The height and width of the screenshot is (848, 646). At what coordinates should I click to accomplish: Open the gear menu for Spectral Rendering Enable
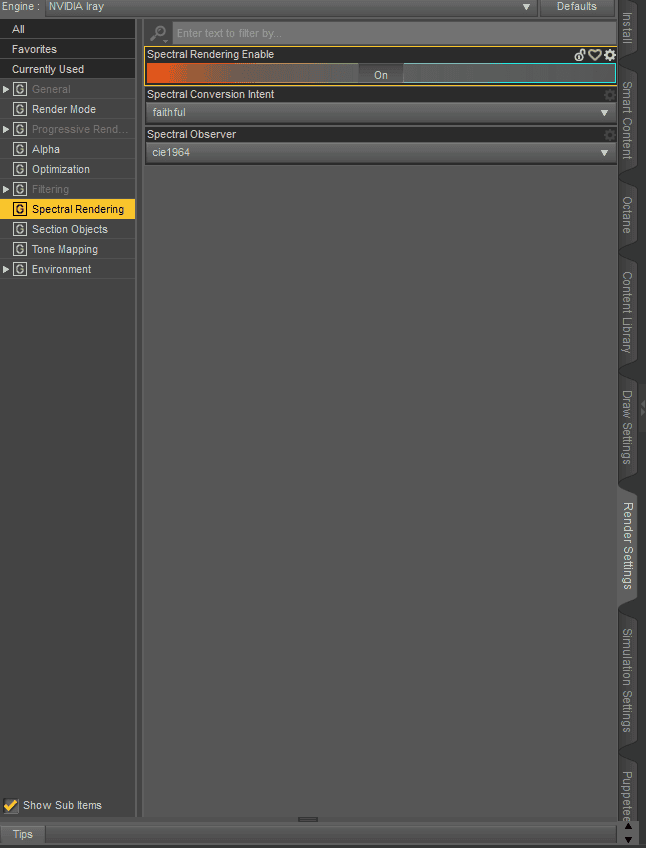point(610,55)
